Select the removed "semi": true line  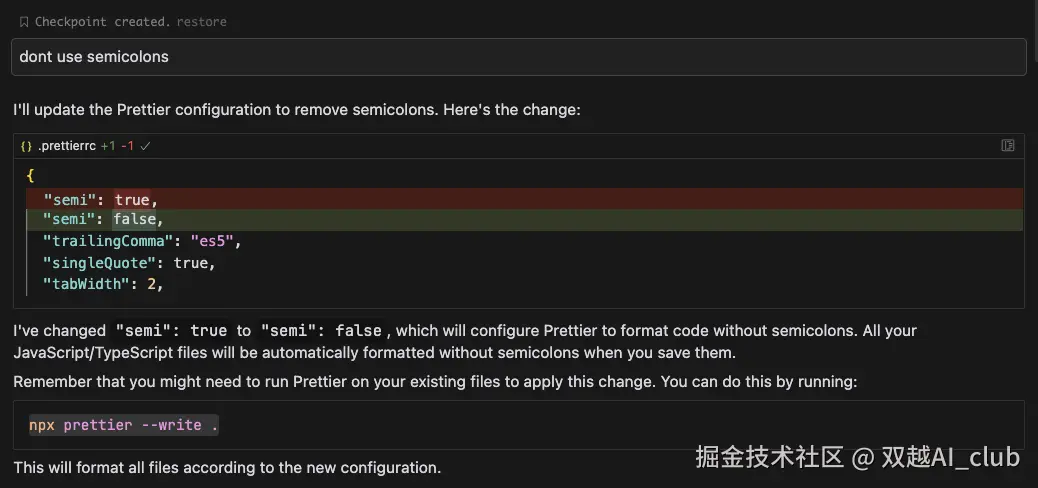coord(524,199)
